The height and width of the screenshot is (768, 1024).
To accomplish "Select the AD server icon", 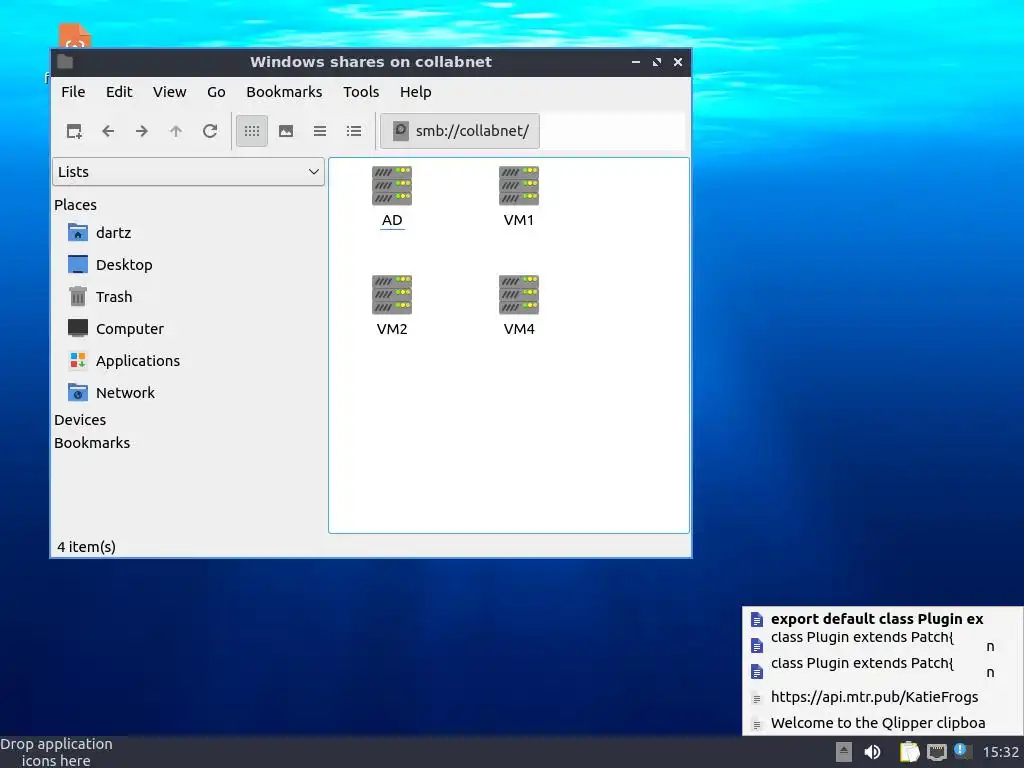I will click(392, 197).
